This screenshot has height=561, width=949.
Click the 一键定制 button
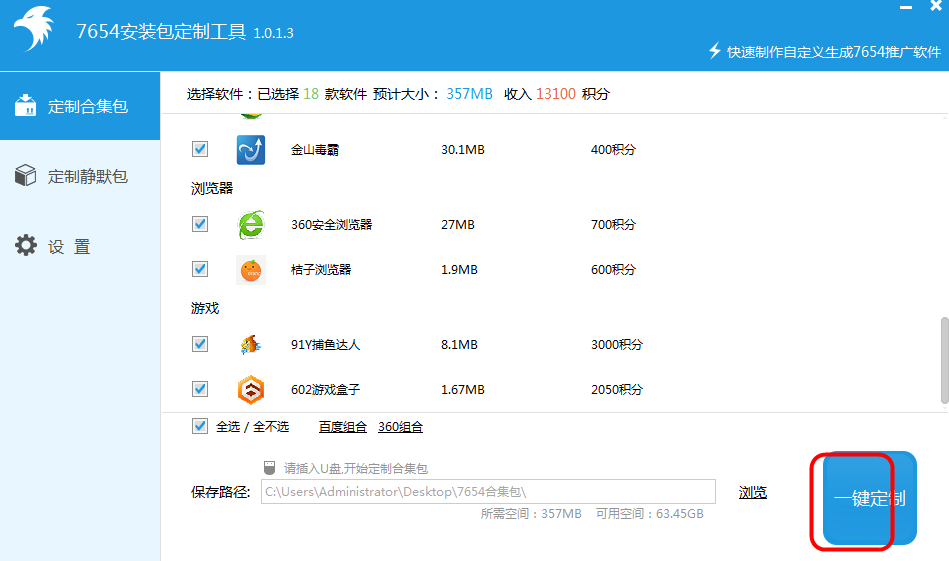coord(869,498)
